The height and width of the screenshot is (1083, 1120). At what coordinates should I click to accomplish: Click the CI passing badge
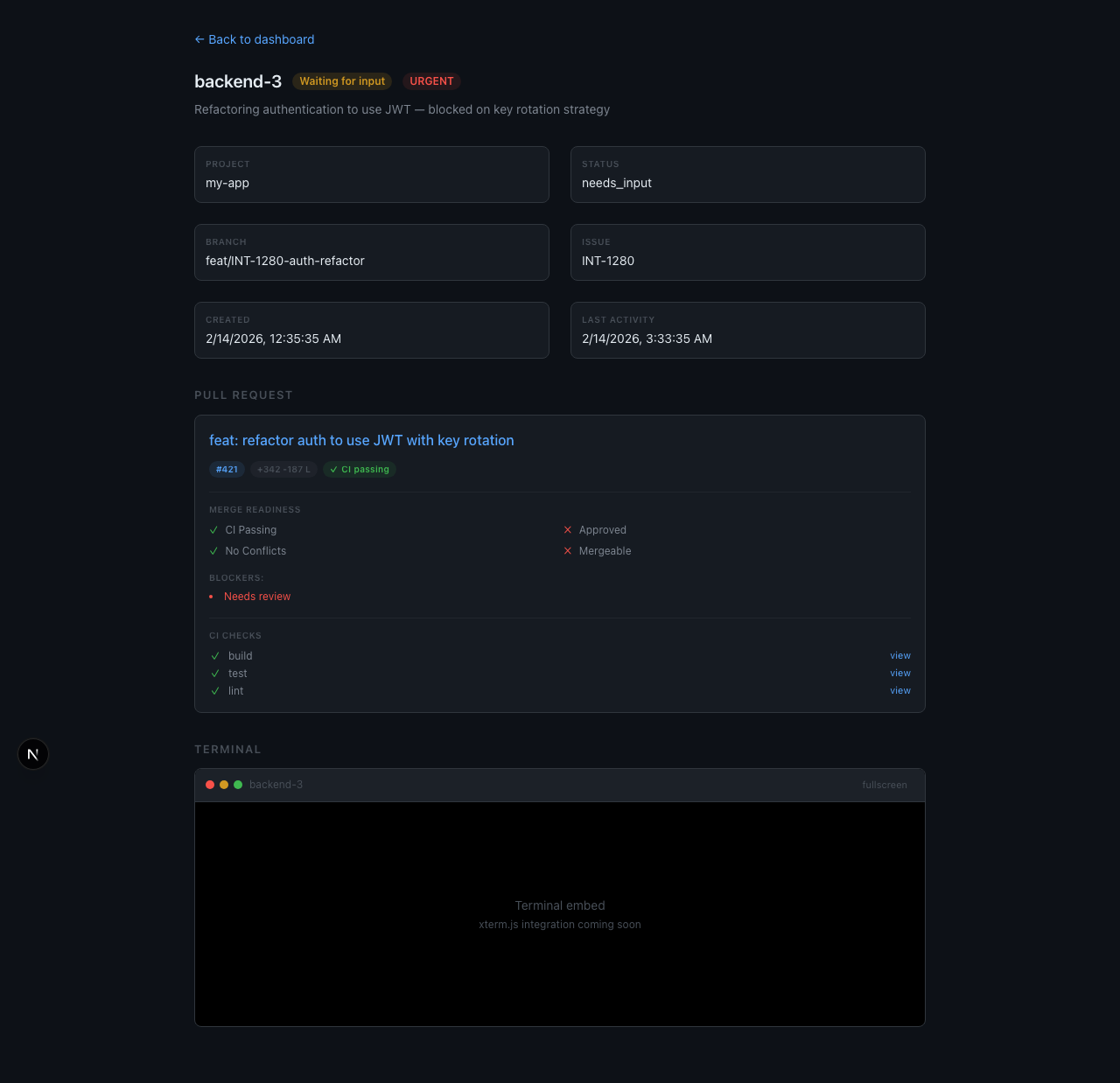pyautogui.click(x=360, y=470)
